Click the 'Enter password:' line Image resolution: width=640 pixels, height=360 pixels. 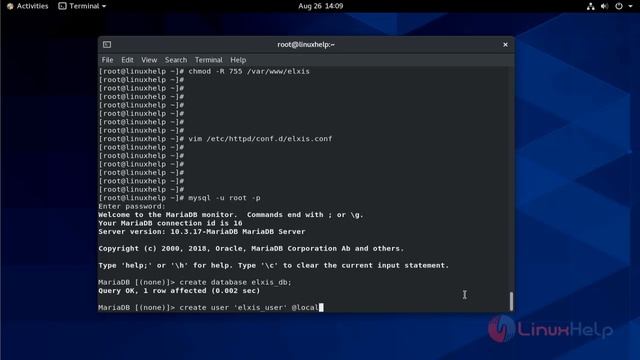[x=132, y=207]
